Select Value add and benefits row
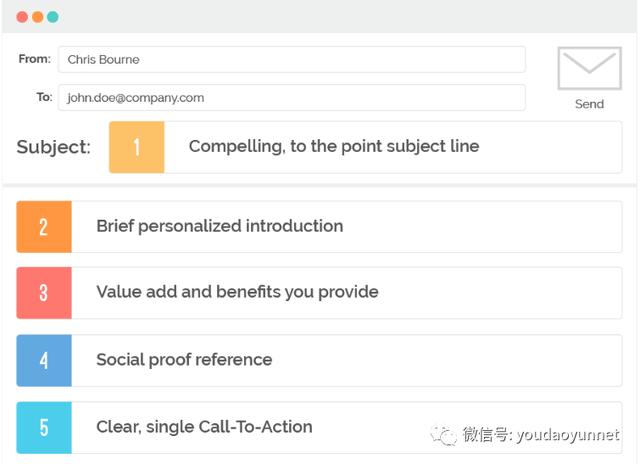 pyautogui.click(x=319, y=293)
